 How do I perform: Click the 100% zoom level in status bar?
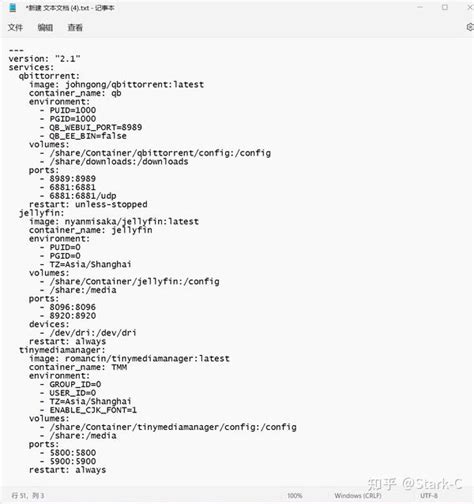(x=295, y=496)
